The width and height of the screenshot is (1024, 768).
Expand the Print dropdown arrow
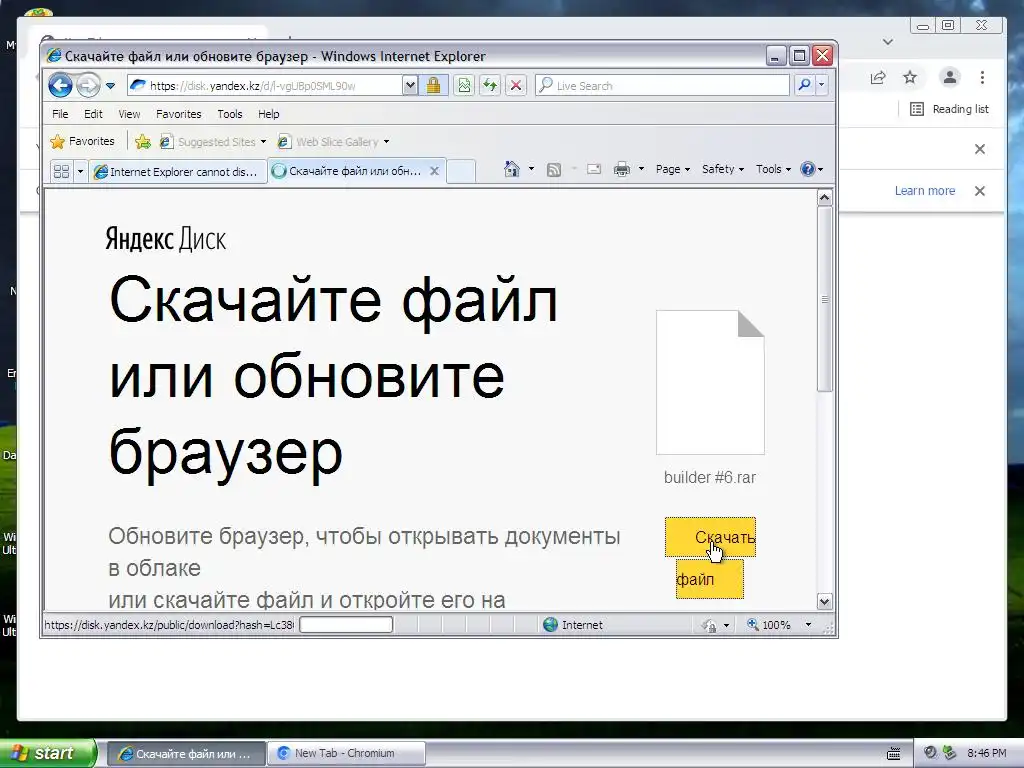tap(641, 169)
